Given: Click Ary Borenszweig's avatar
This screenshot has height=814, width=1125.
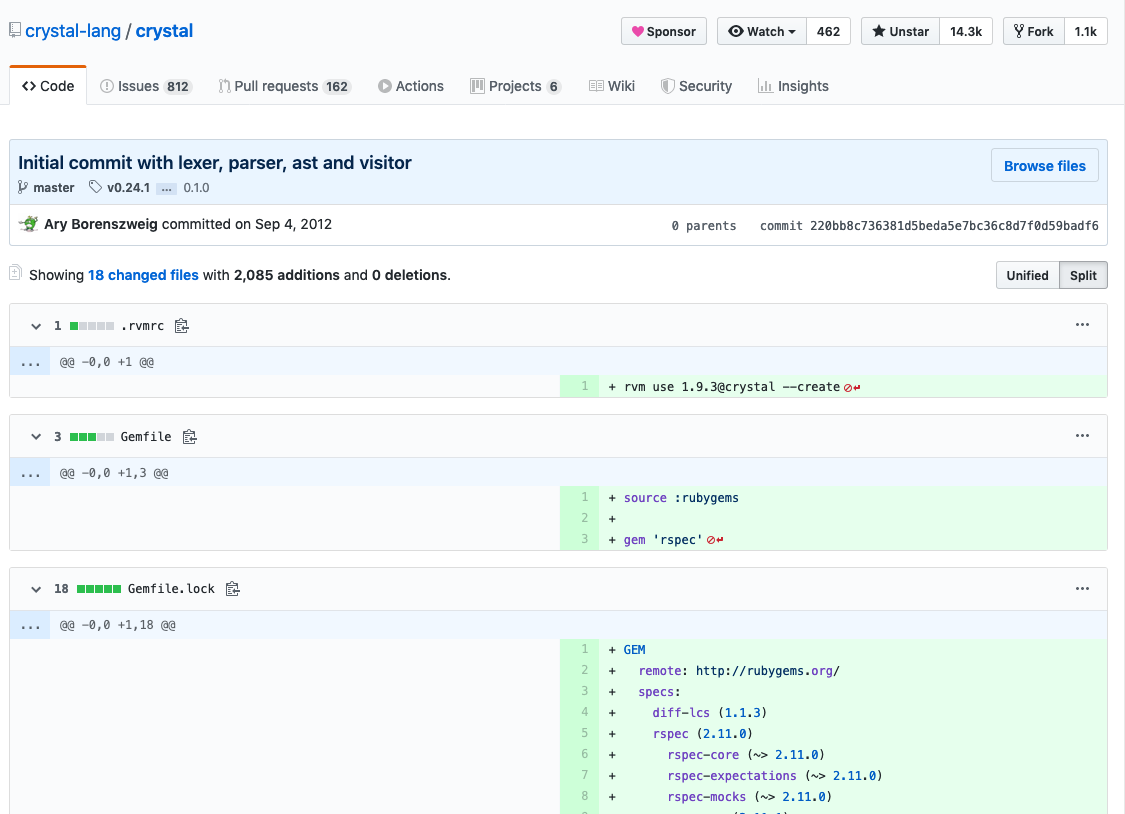Looking at the screenshot, I should point(29,224).
